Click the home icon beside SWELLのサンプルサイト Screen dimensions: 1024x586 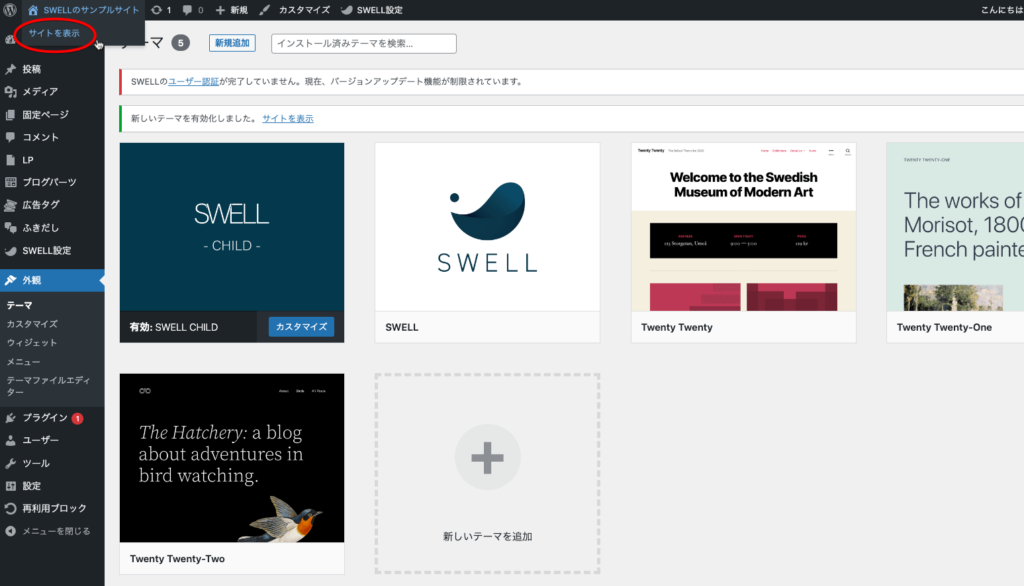pyautogui.click(x=33, y=10)
